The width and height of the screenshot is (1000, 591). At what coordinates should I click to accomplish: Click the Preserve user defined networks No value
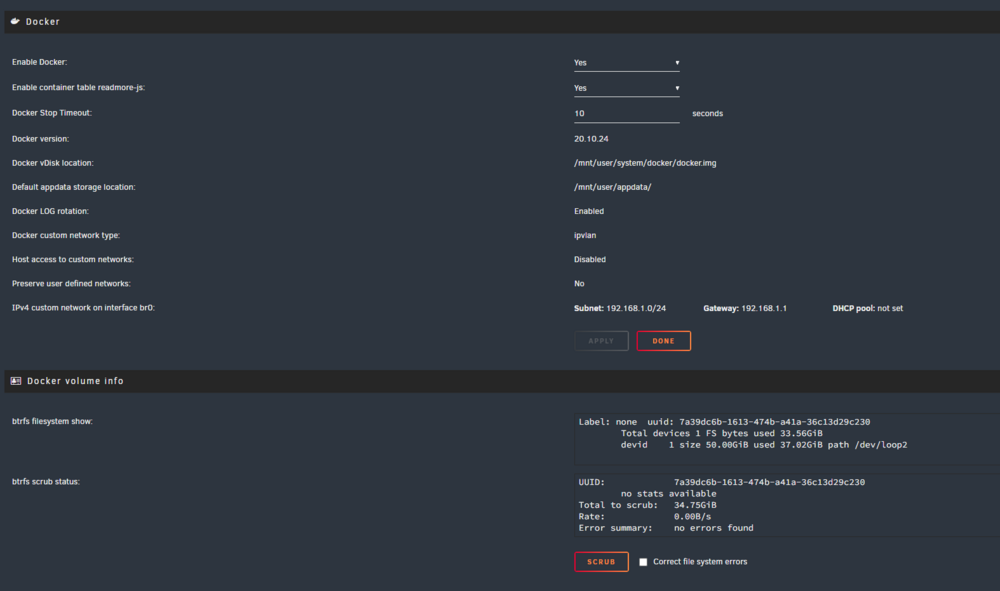click(x=579, y=284)
